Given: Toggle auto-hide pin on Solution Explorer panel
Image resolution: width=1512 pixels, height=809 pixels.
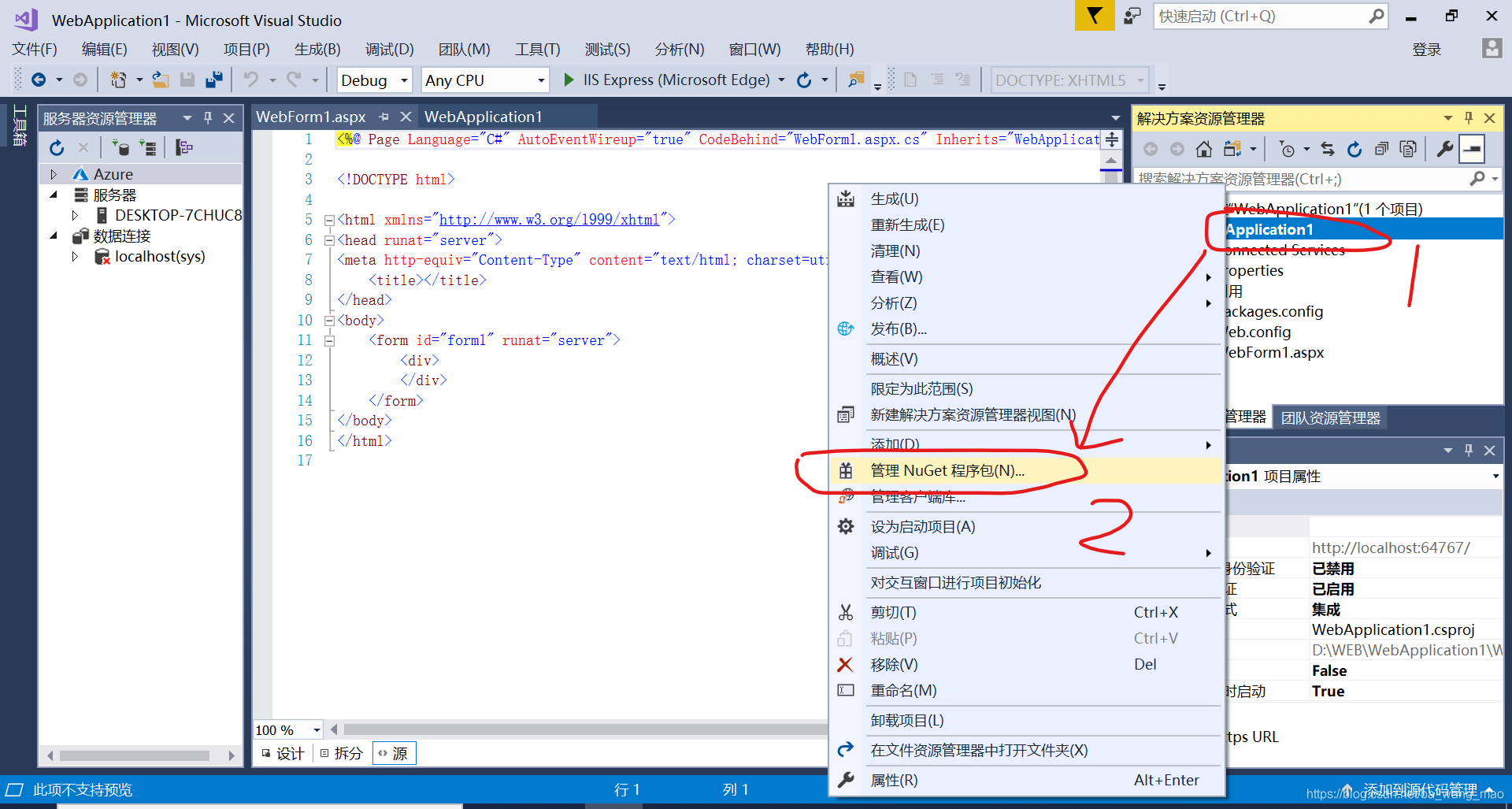Looking at the screenshot, I should tap(1469, 118).
